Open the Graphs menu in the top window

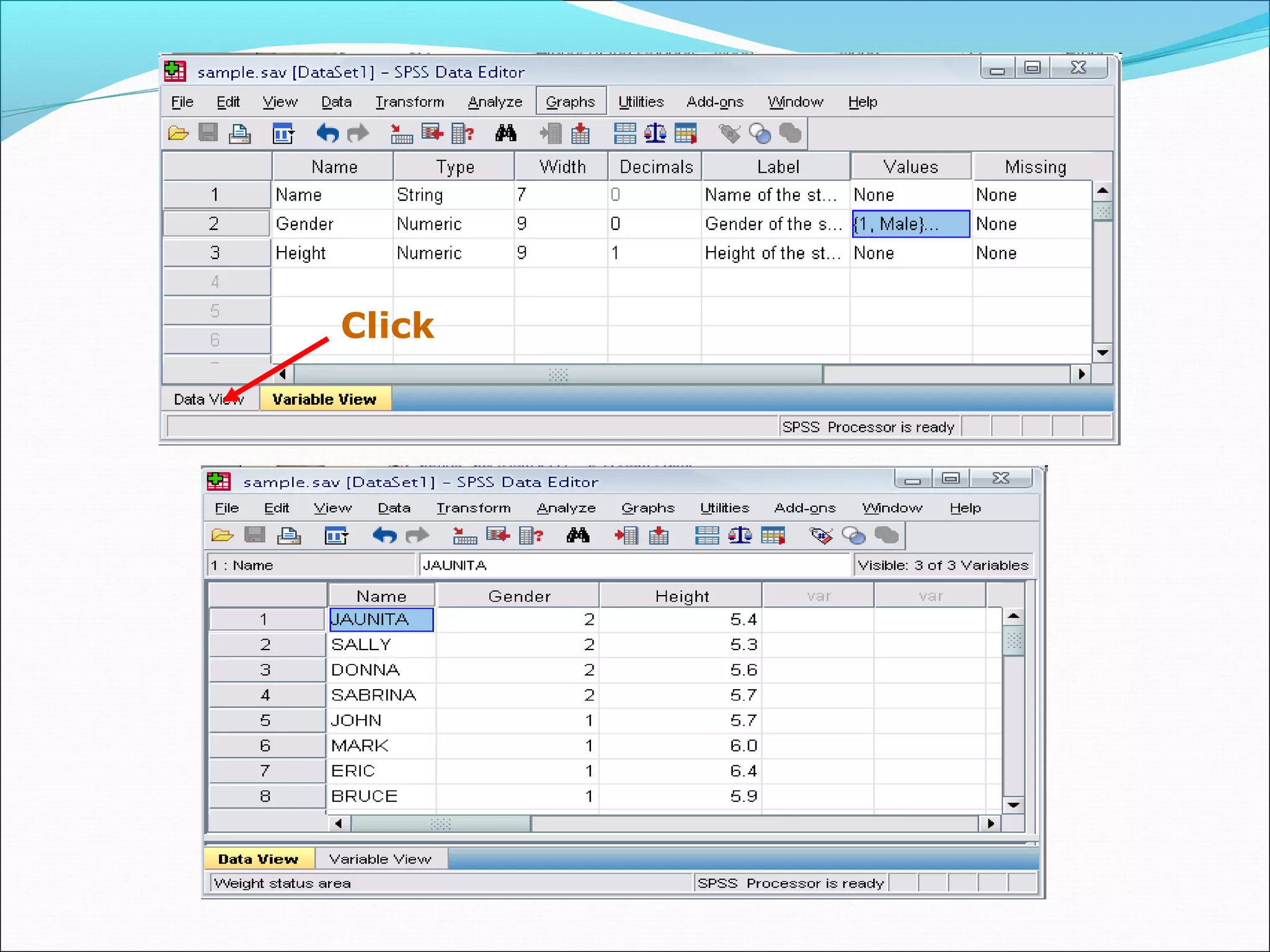(571, 102)
